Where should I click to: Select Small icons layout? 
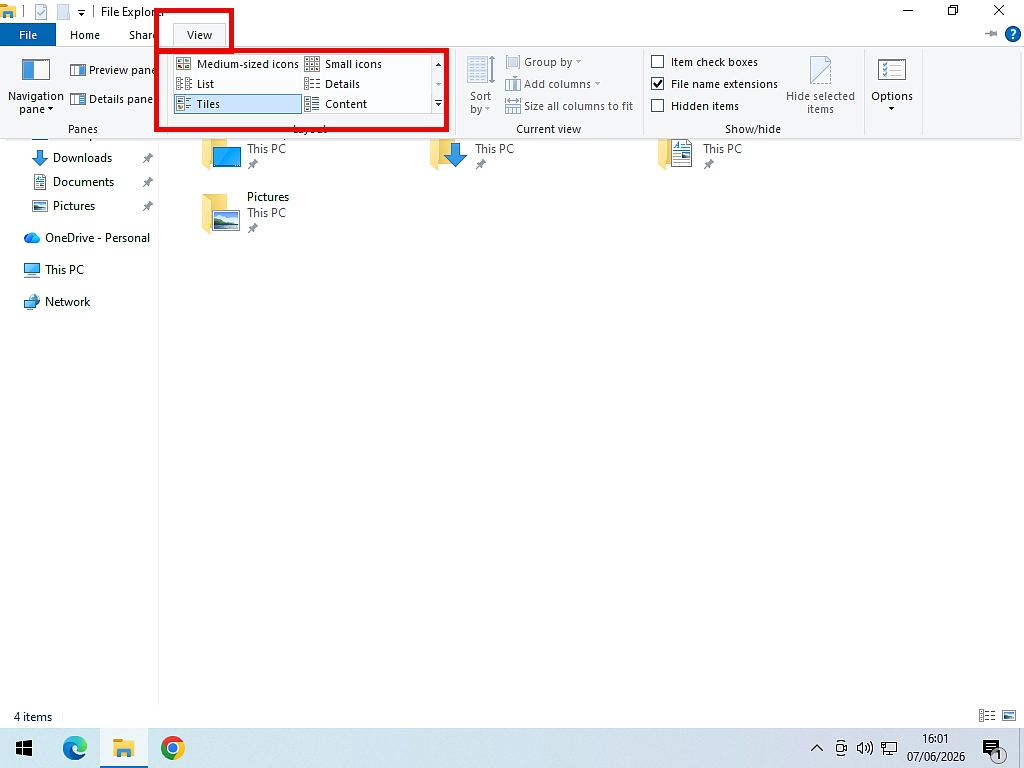[x=344, y=64]
